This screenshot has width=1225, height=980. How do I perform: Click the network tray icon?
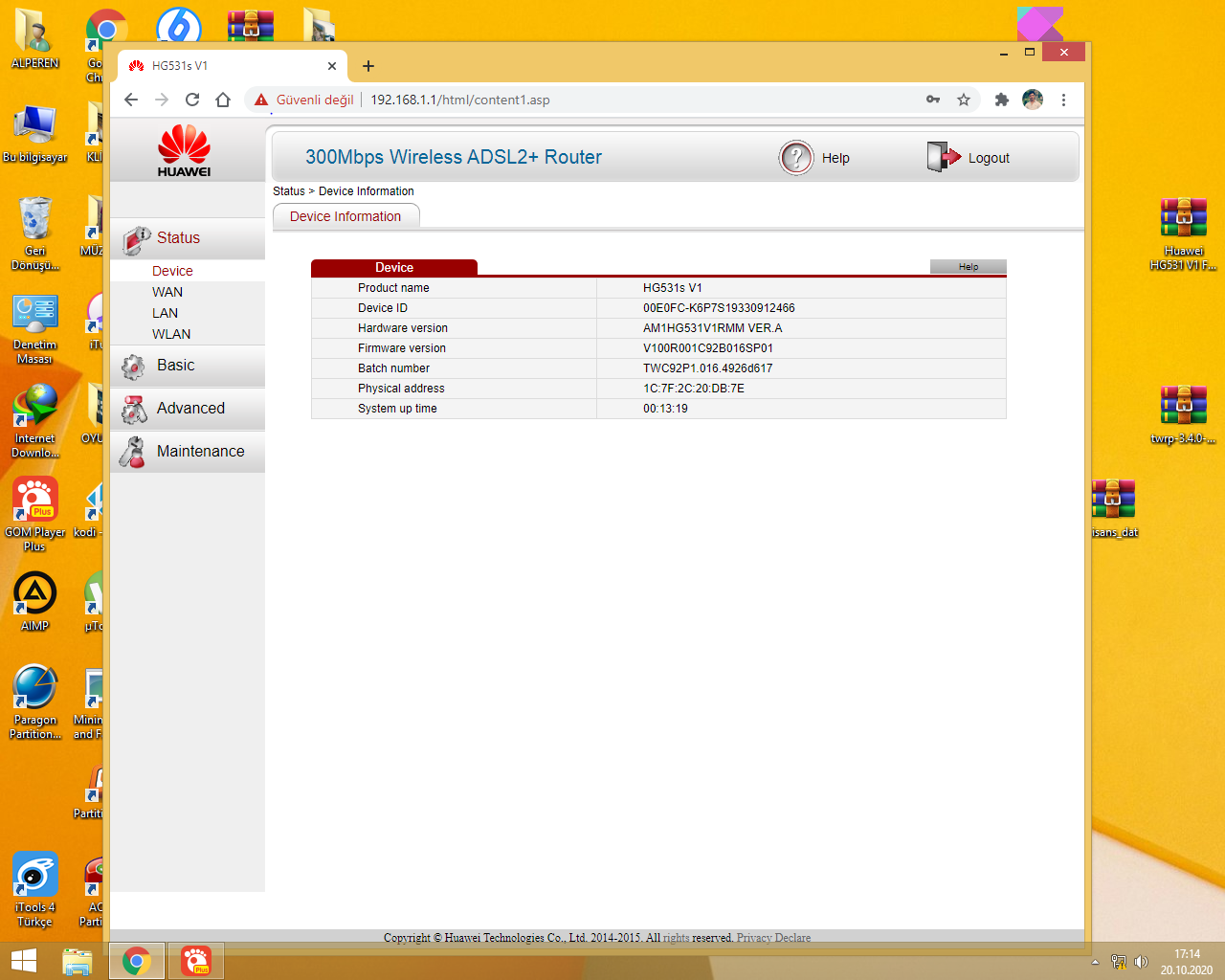pos(1118,962)
